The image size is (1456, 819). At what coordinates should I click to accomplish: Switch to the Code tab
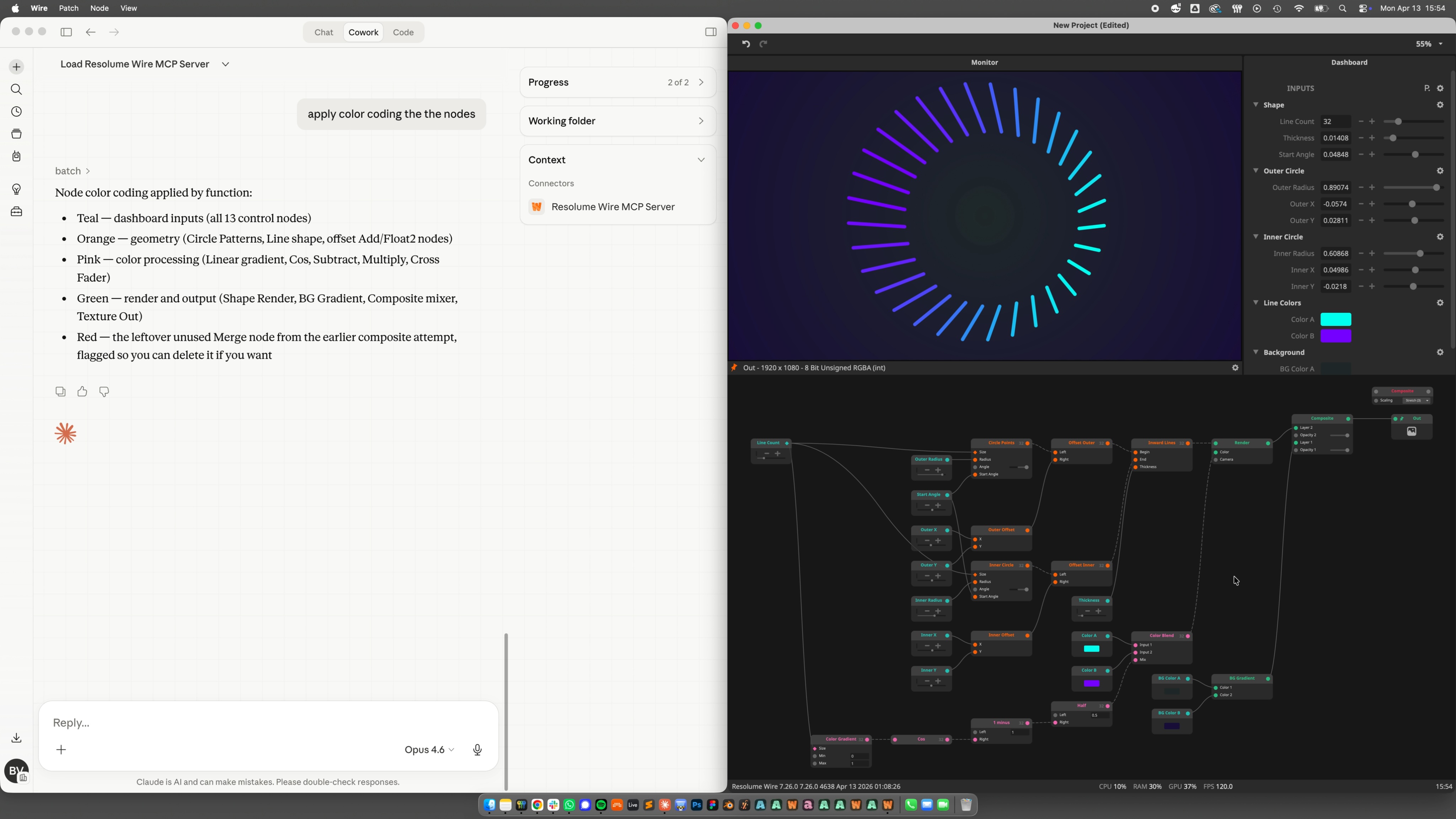click(x=403, y=32)
